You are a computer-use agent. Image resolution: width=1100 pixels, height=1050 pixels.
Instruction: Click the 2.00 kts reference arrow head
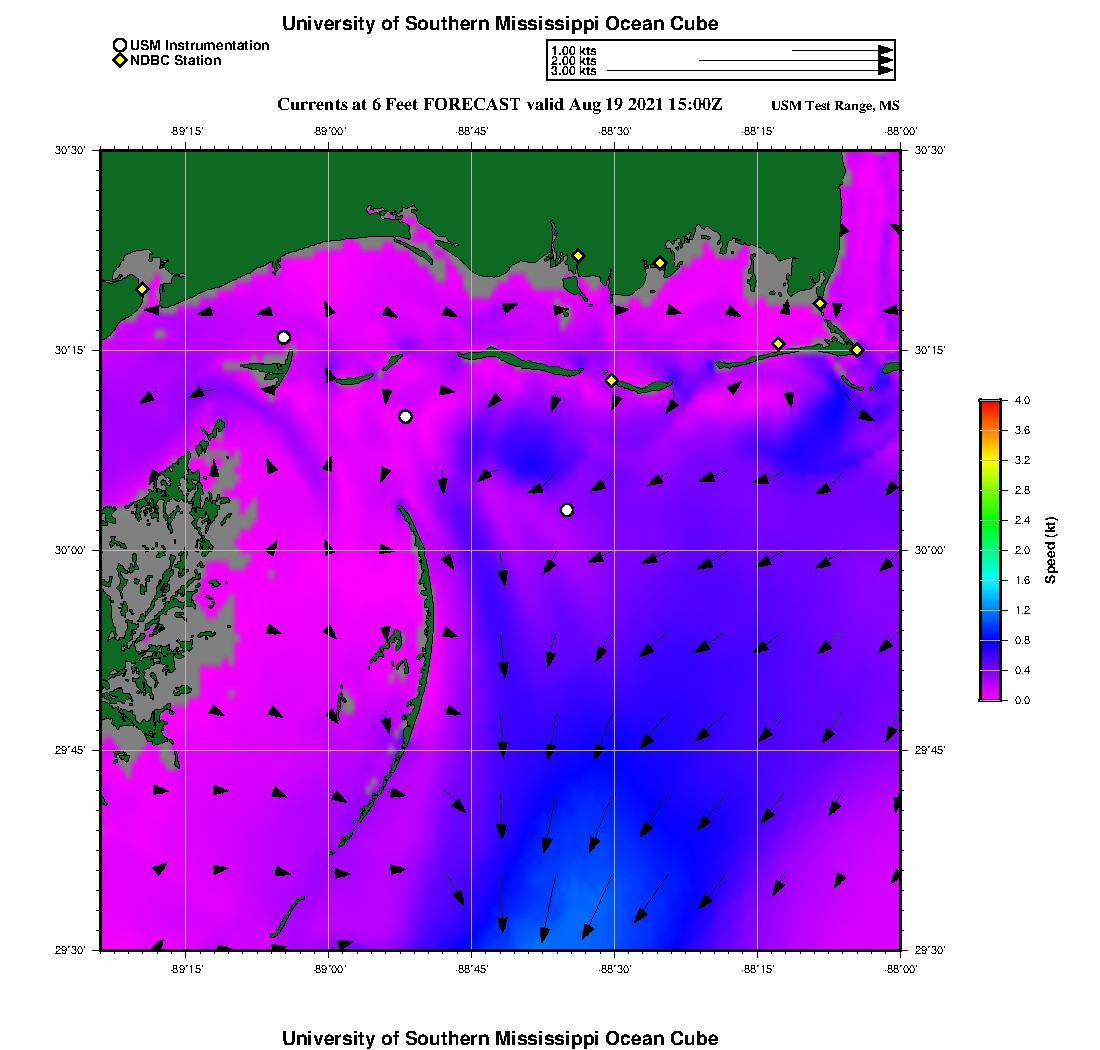coord(885,61)
